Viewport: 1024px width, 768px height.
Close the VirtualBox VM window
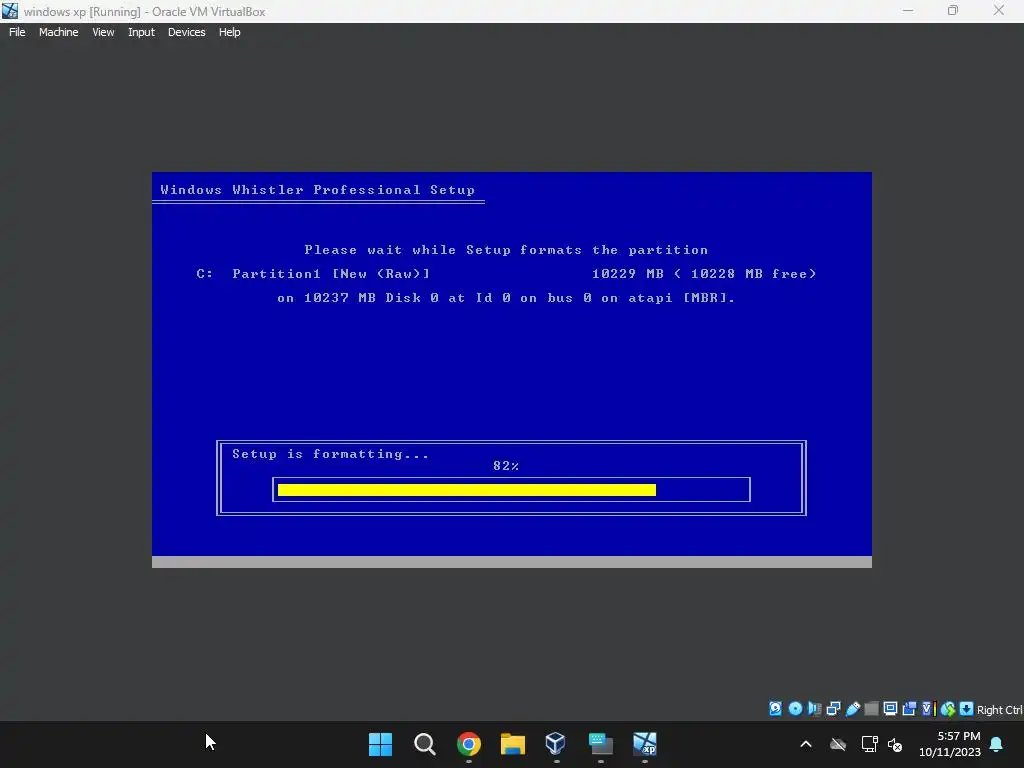point(999,10)
